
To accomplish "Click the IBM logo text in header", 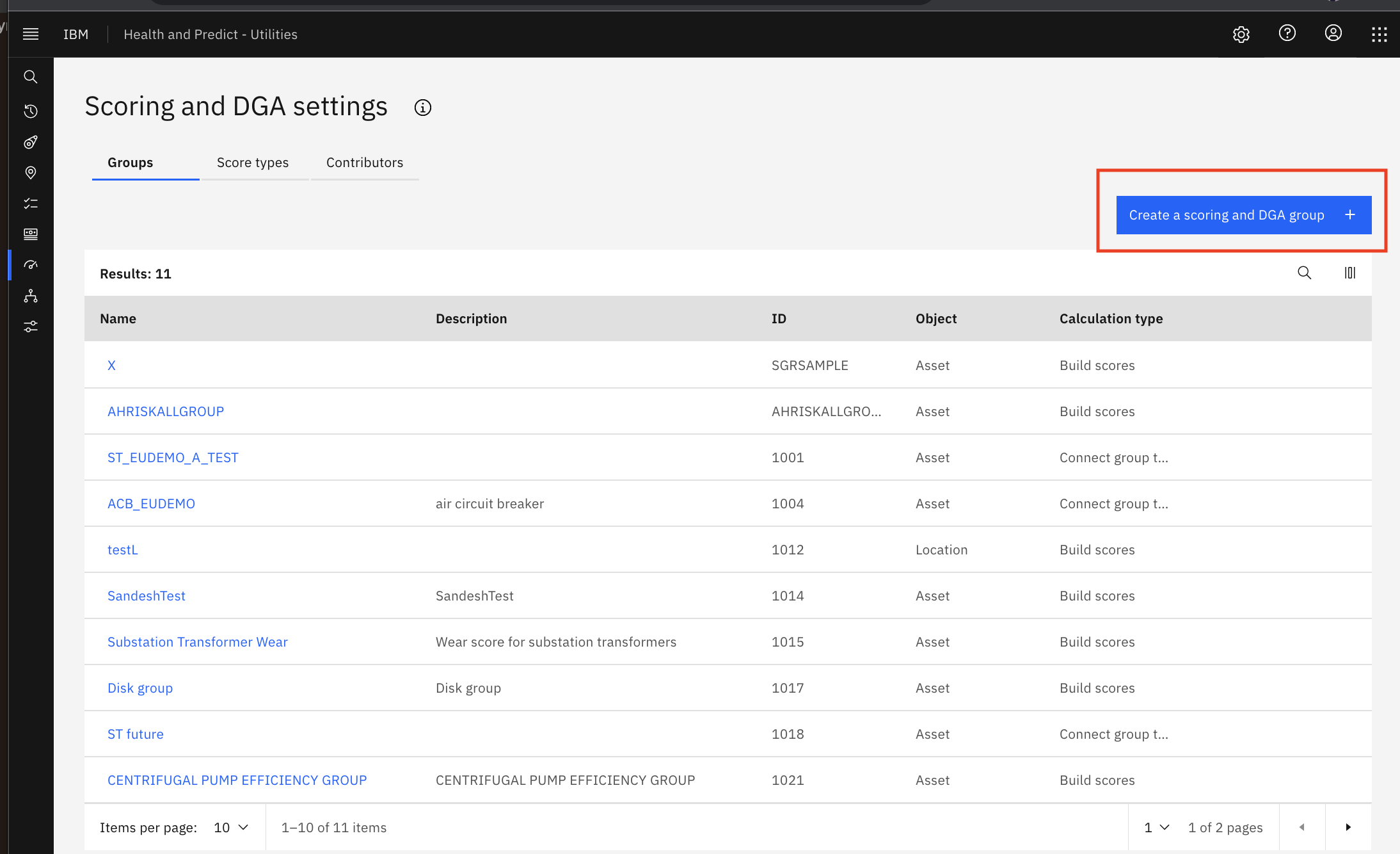I will (x=76, y=35).
